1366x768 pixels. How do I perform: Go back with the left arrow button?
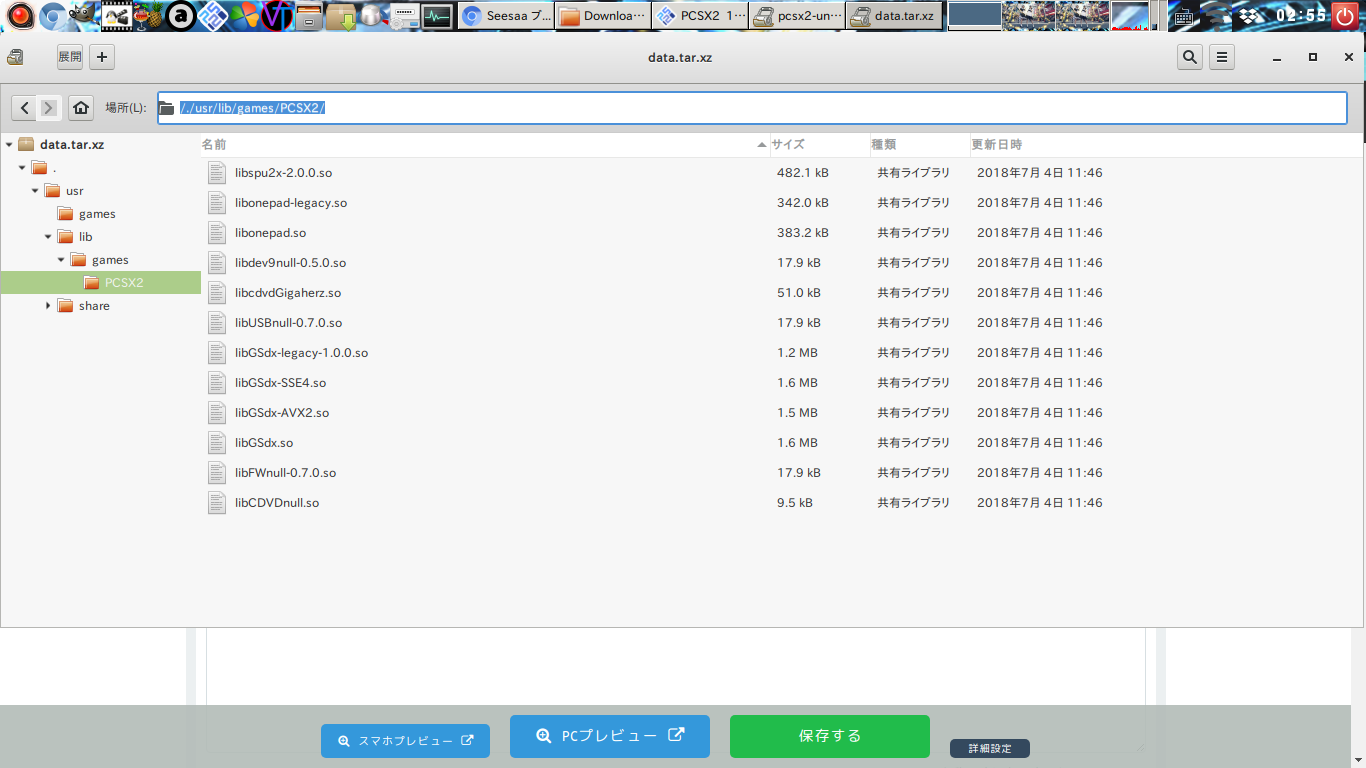click(x=25, y=108)
